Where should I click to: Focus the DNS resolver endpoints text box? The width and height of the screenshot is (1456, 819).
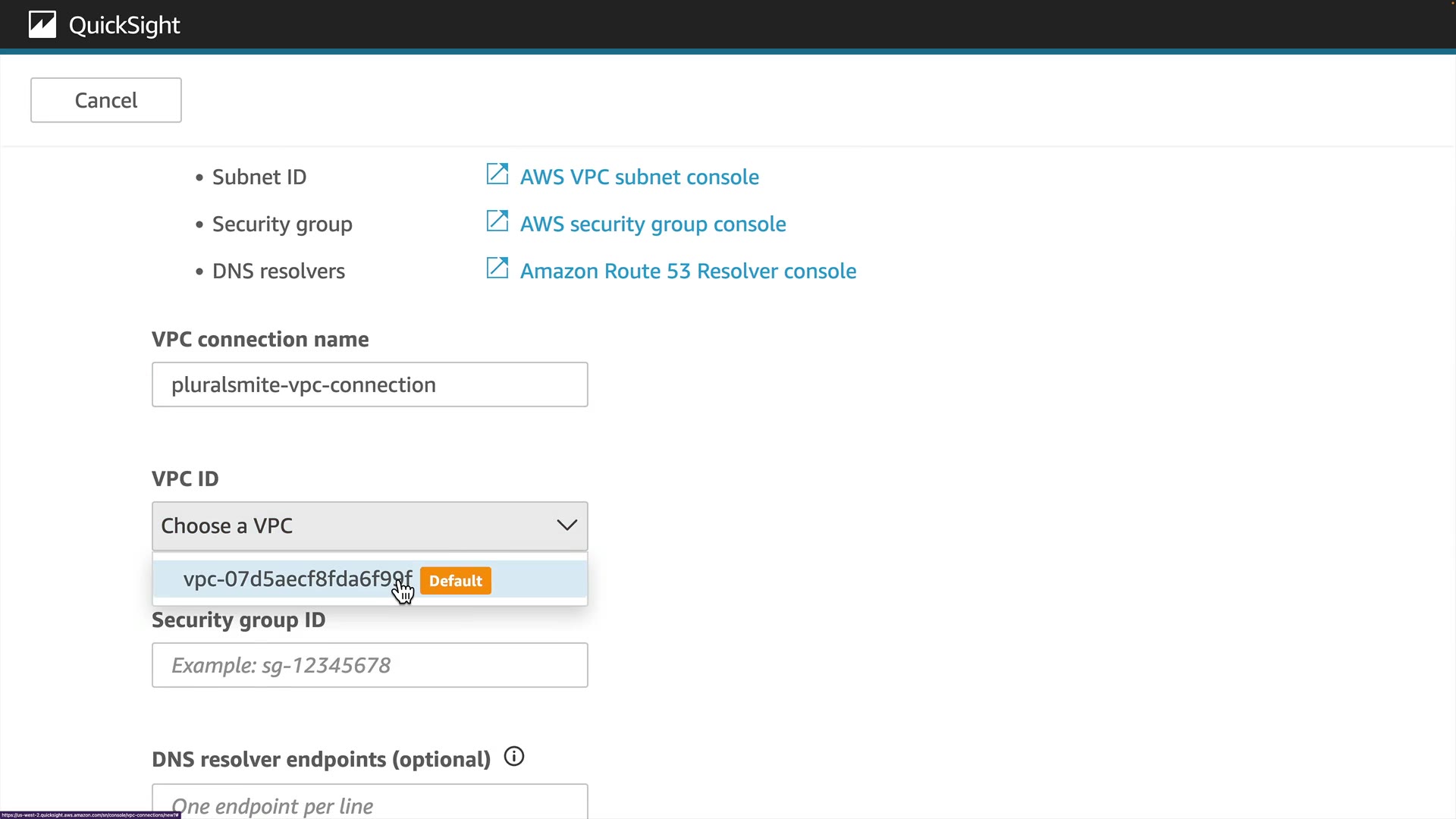(370, 804)
